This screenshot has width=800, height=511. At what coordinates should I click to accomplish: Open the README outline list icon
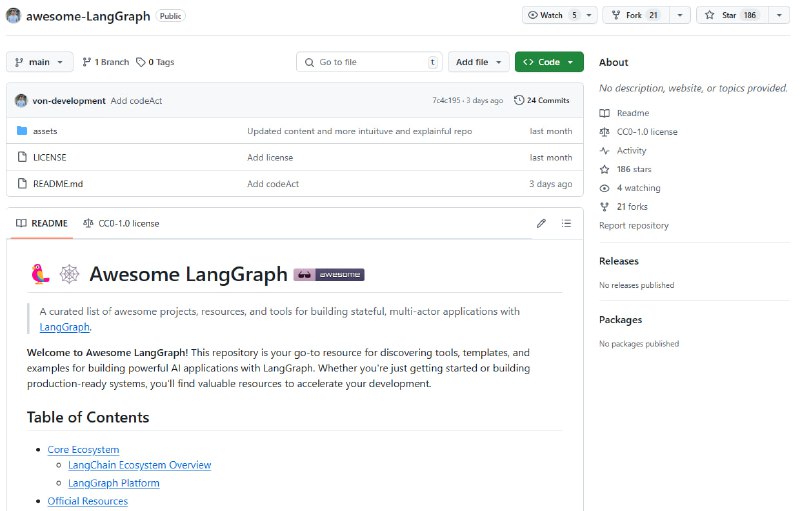coord(566,223)
